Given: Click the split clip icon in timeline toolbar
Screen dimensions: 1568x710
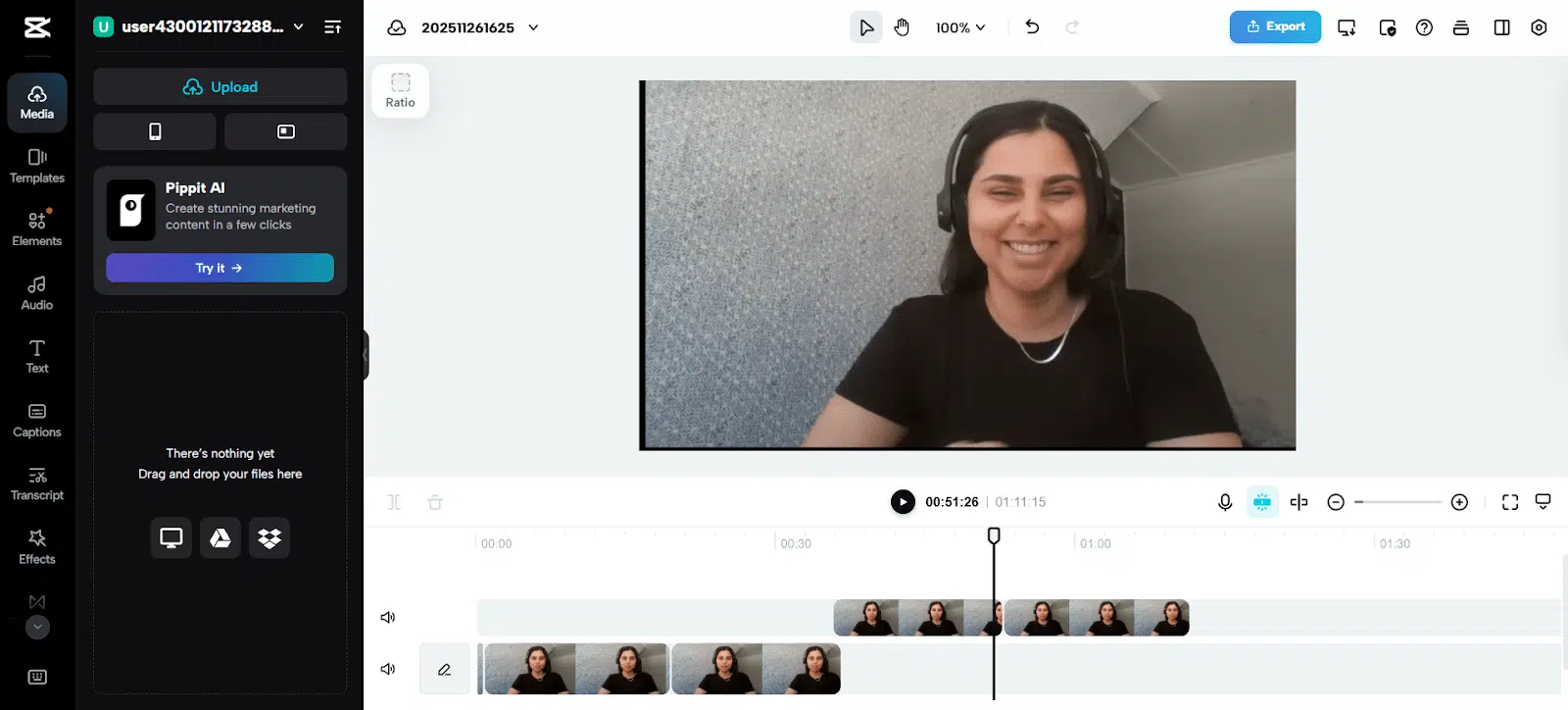Looking at the screenshot, I should 394,502.
